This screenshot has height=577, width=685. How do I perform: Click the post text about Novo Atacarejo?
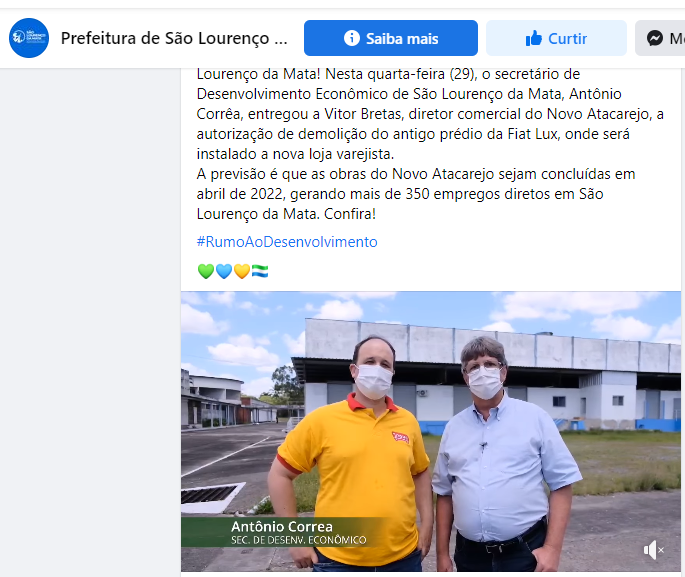click(430, 144)
